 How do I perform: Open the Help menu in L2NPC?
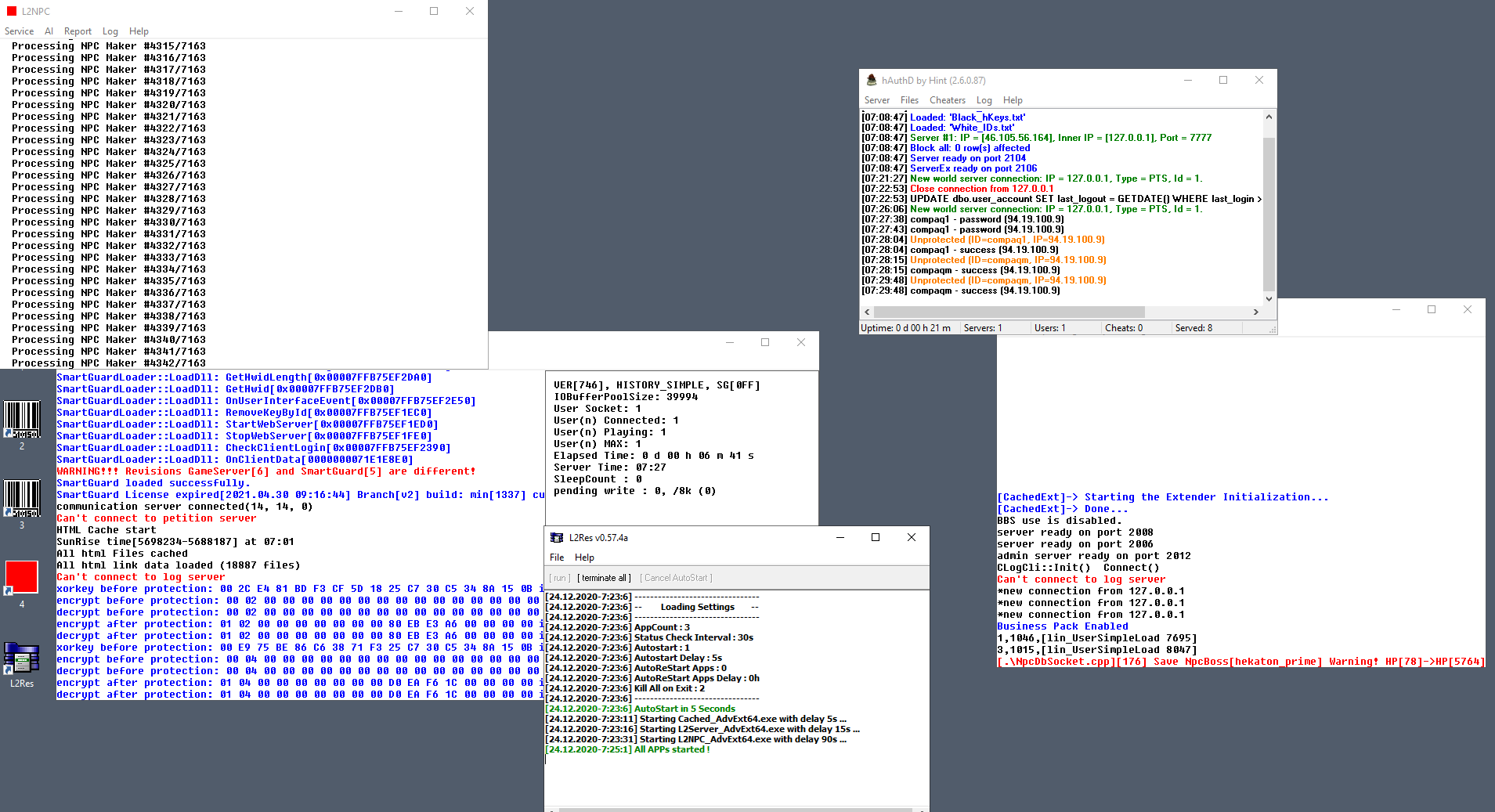point(139,31)
